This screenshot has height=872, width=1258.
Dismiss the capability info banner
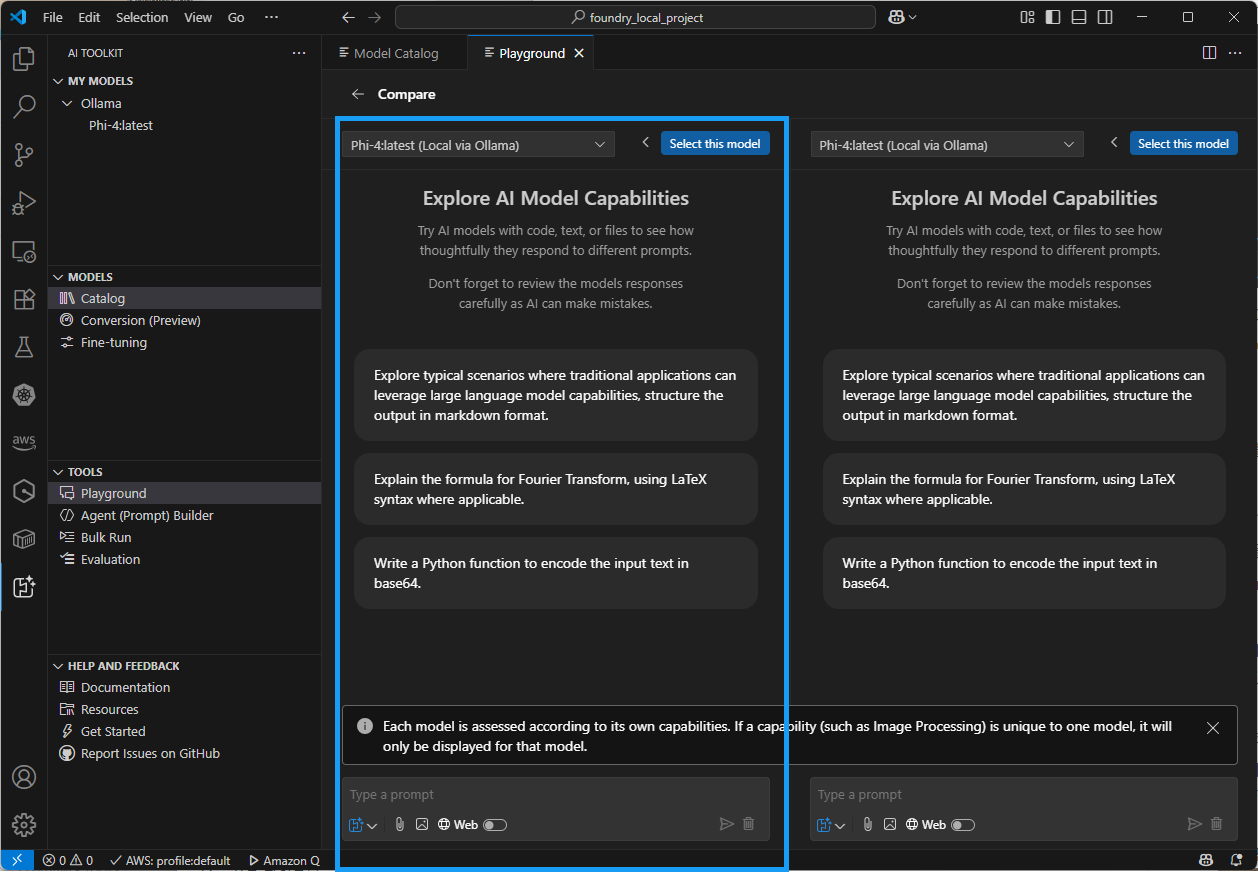(x=1213, y=728)
